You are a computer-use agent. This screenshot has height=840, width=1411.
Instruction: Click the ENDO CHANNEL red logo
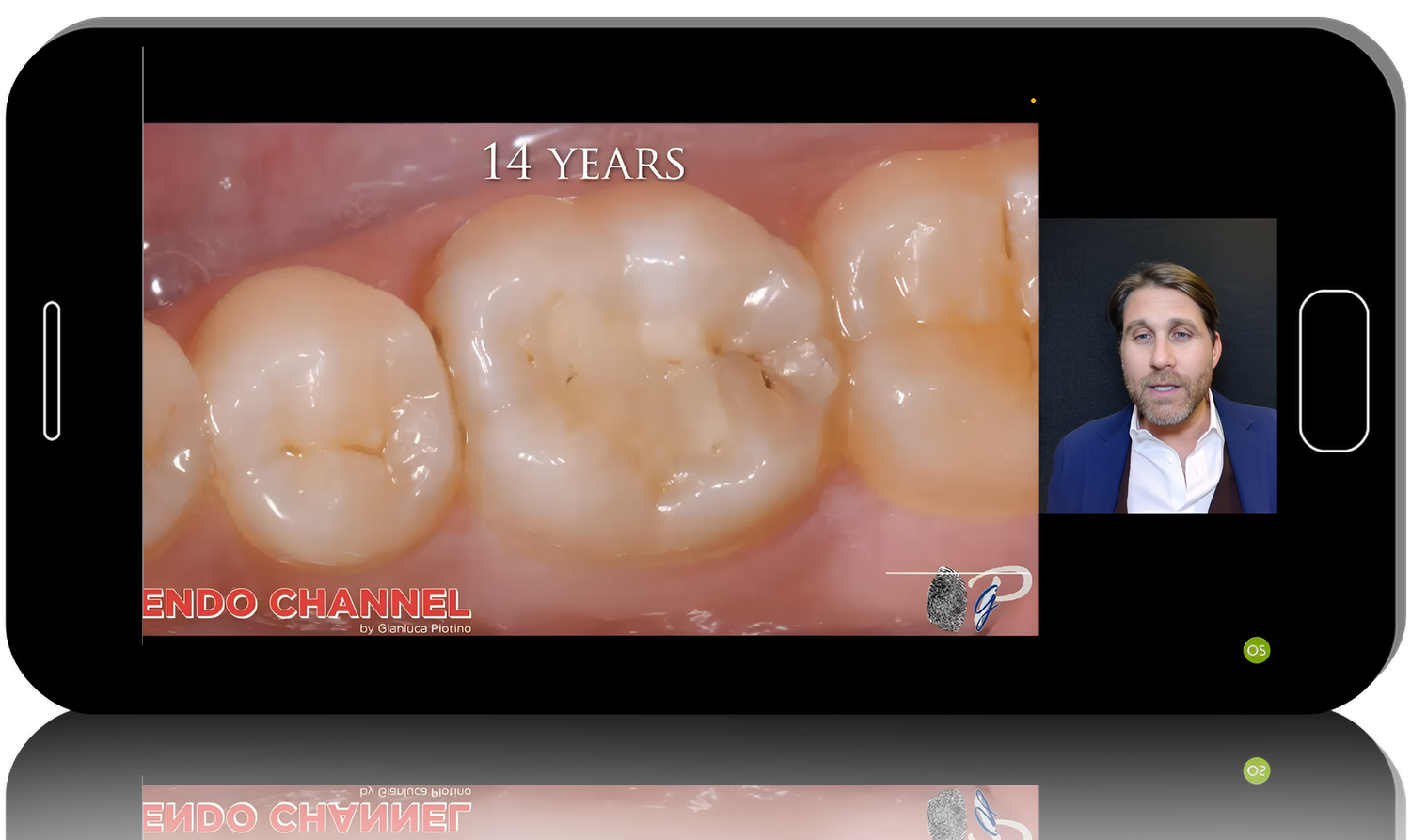307,603
